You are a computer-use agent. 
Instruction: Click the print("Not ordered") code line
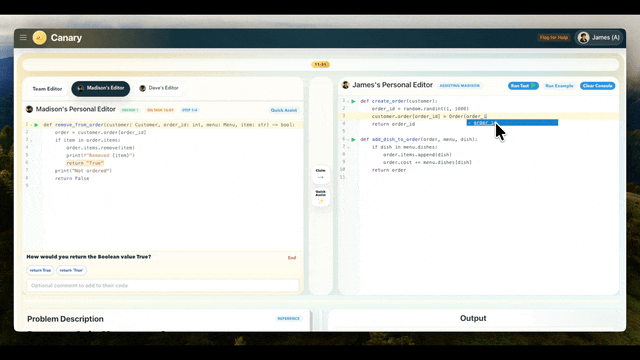tap(83, 171)
